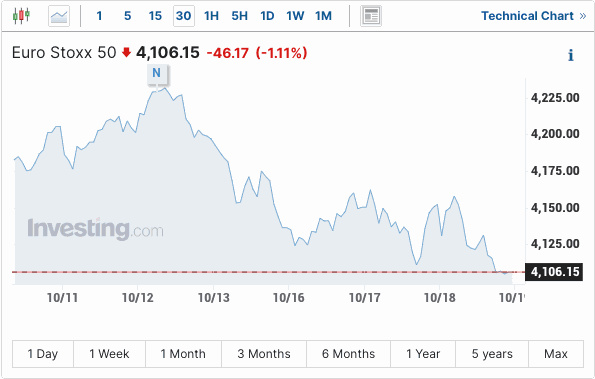Click the 10/12 date label
Image resolution: width=595 pixels, height=379 pixels.
pos(137,298)
